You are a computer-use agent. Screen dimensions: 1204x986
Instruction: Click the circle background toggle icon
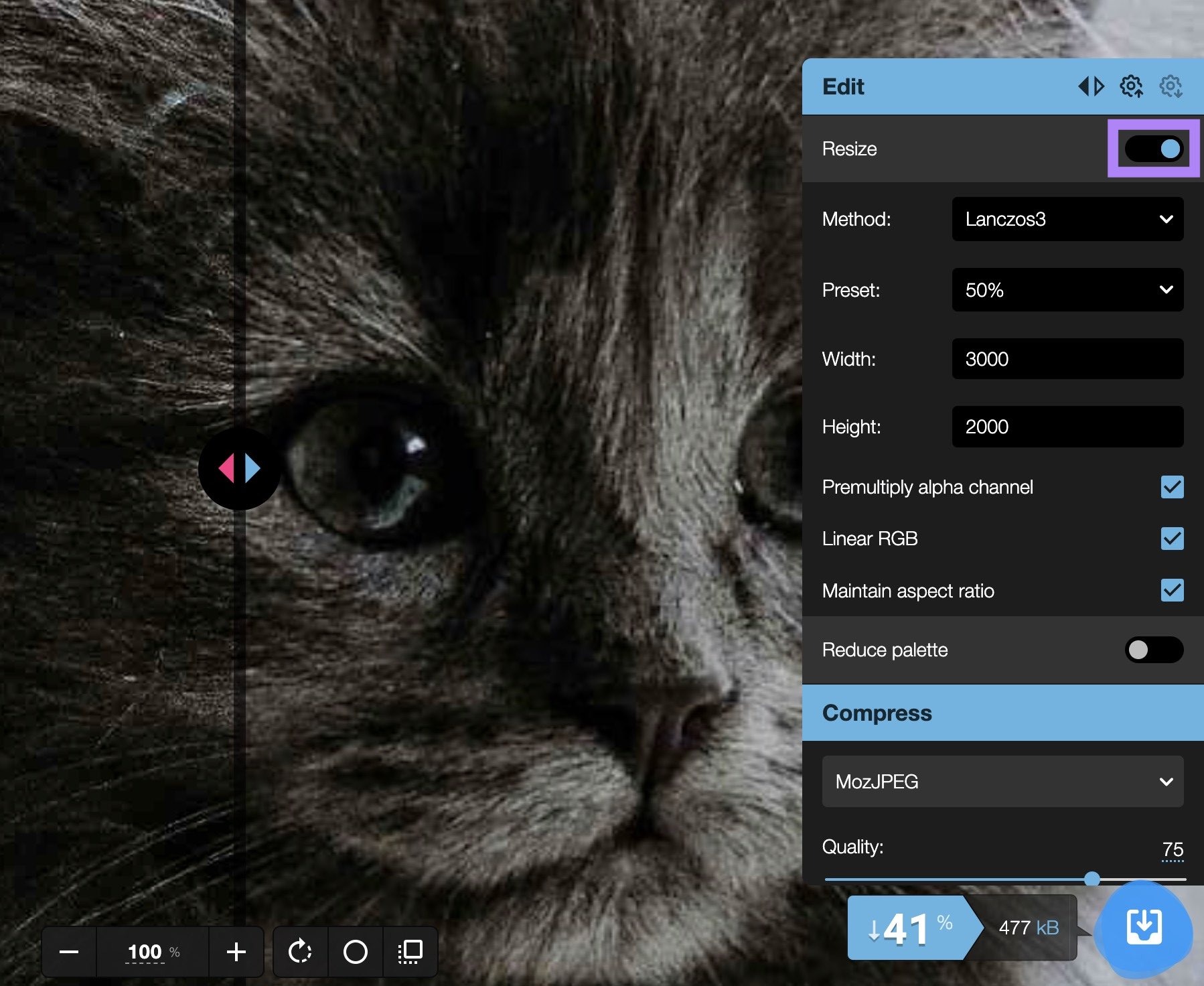coord(356,952)
